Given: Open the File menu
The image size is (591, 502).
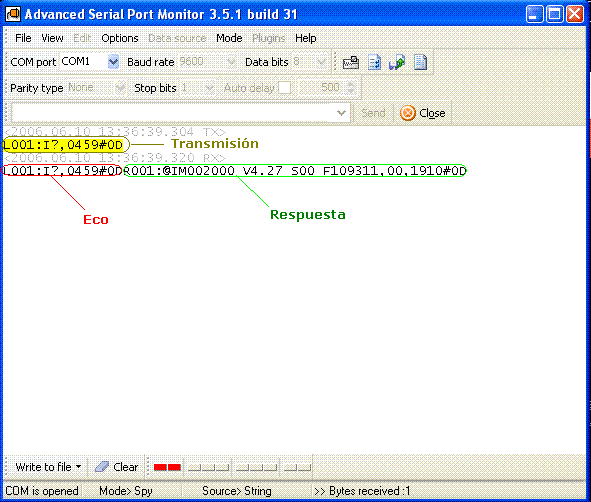Looking at the screenshot, I should pos(23,38).
